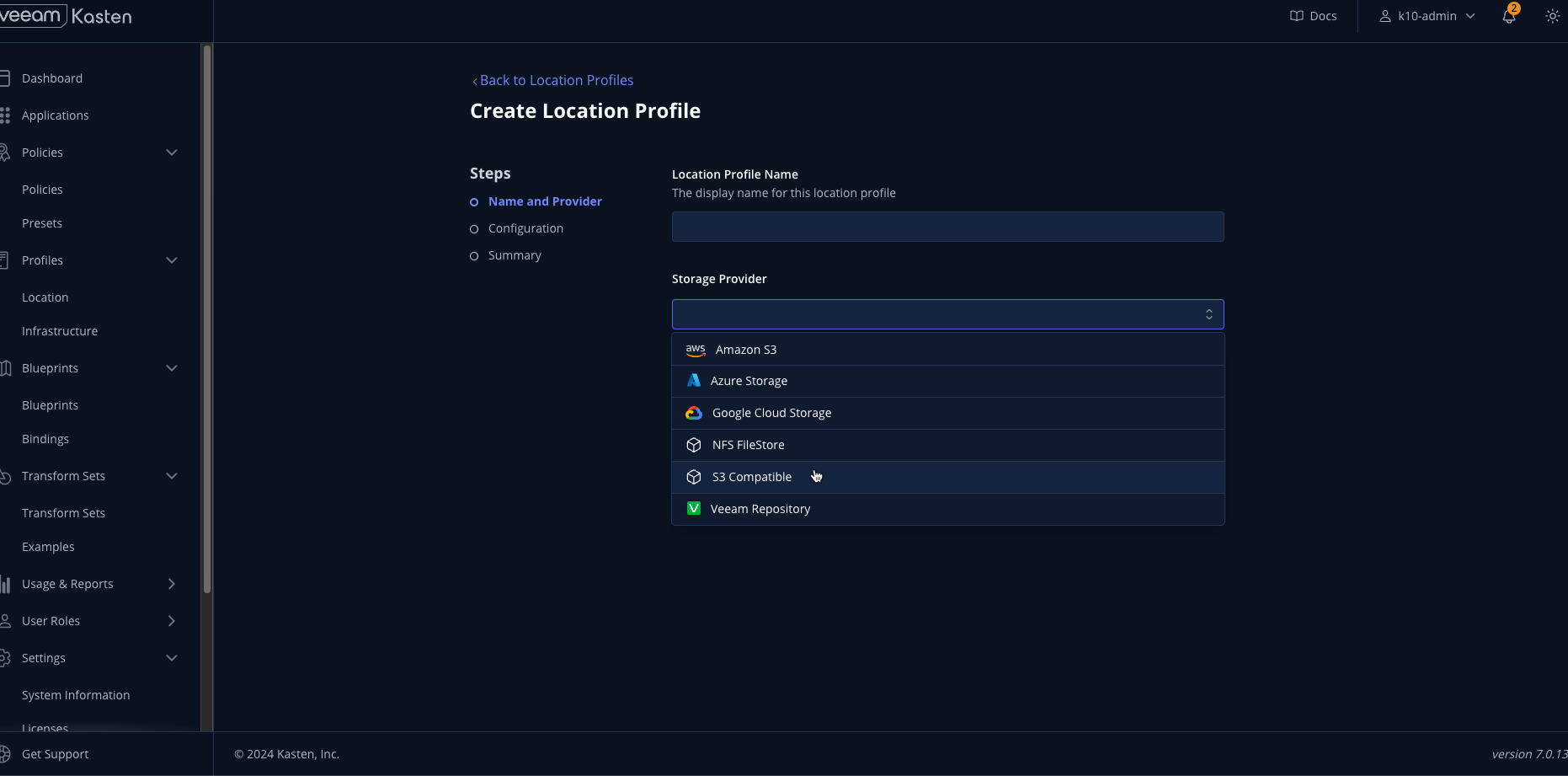1568x776 pixels.
Task: Click the User Roles person icon
Action: click(5, 621)
